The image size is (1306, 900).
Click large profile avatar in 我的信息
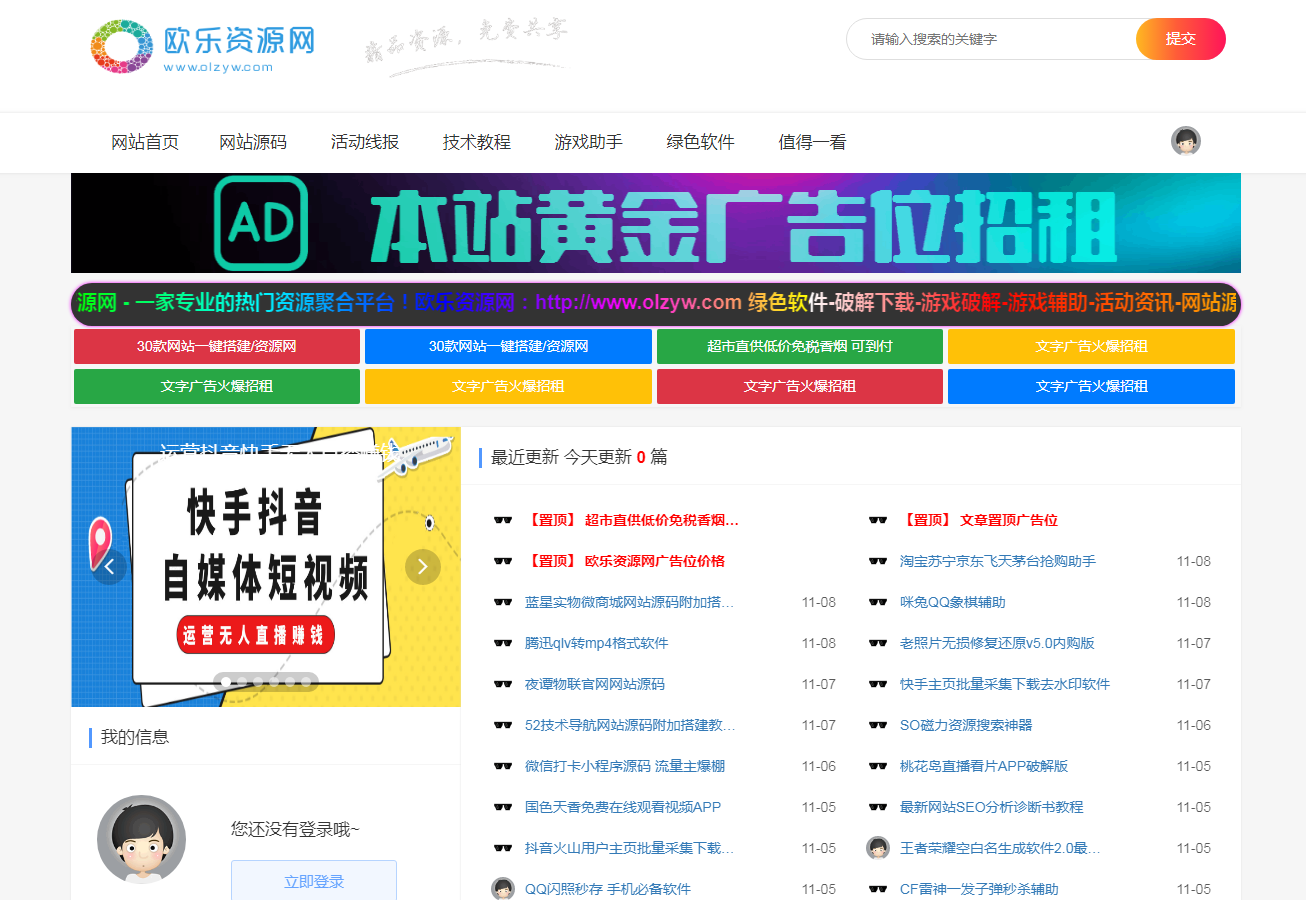(141, 839)
